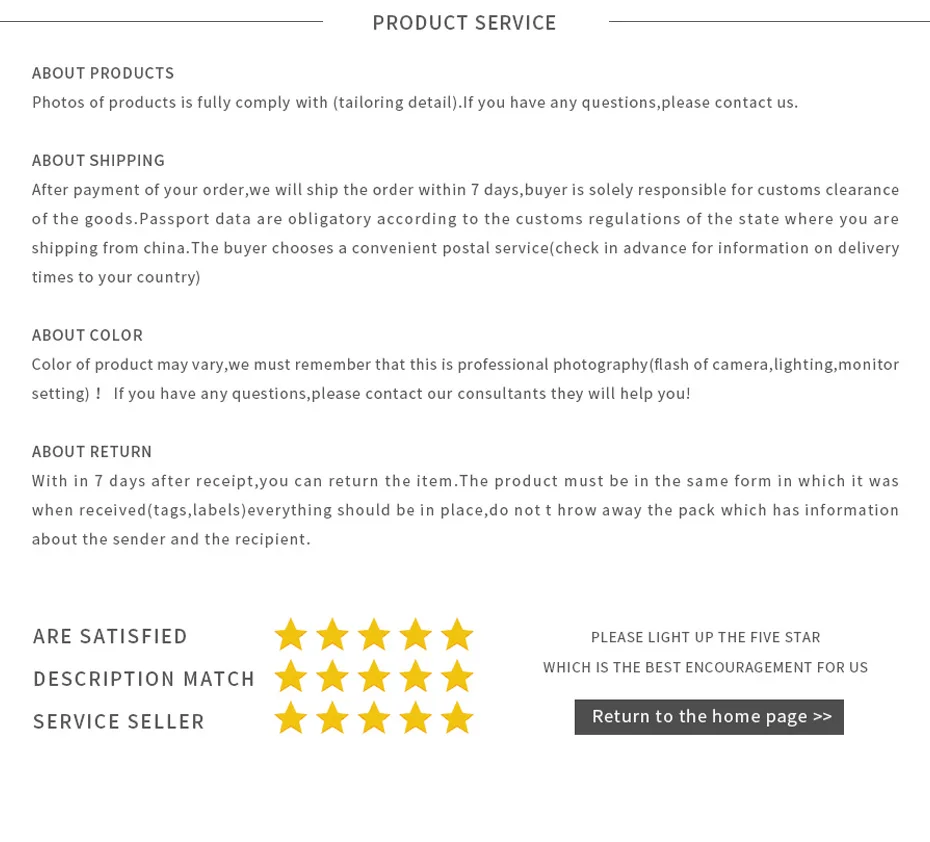Image resolution: width=930 pixels, height=842 pixels.
Task: Click fourth star in Service Seller row
Action: 415,719
